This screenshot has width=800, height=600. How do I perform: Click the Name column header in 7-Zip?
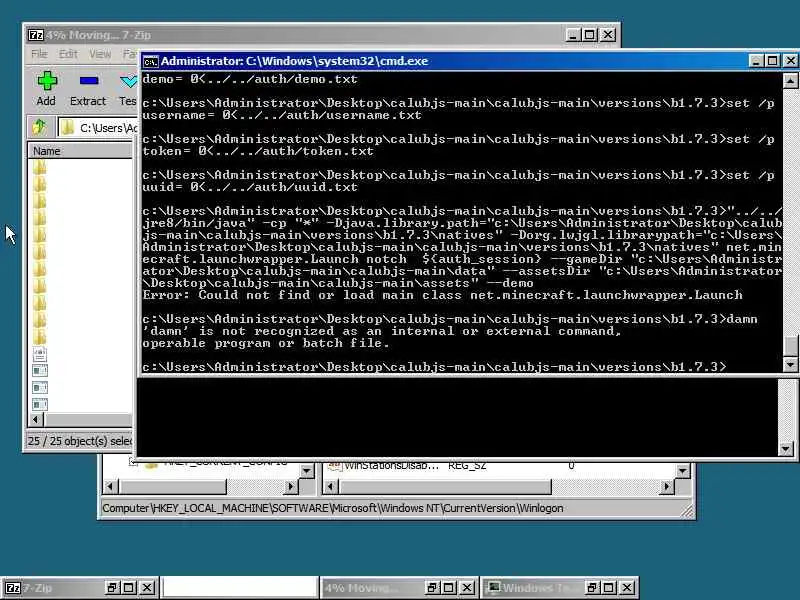(x=82, y=151)
